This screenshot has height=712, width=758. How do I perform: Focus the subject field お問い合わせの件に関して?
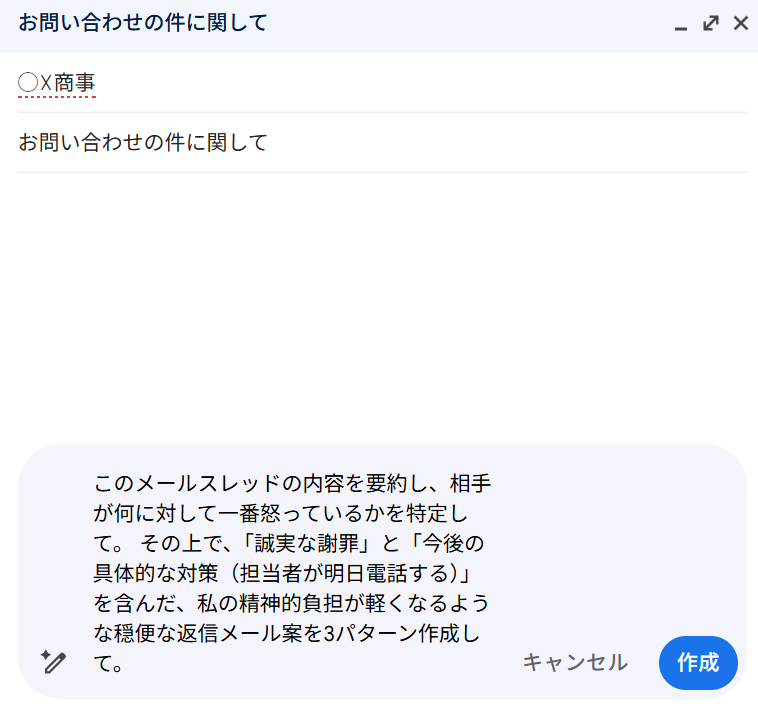[143, 143]
